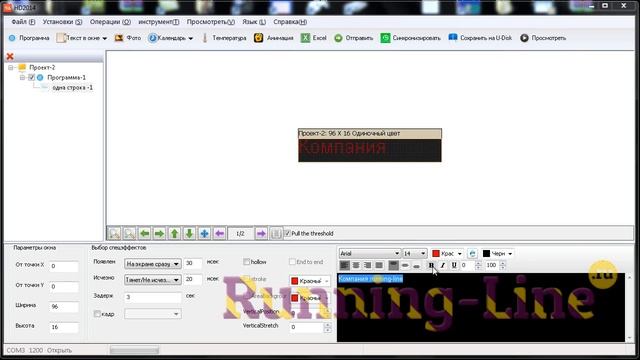
Task: Open the Просмотреть menu
Action: click(211, 22)
